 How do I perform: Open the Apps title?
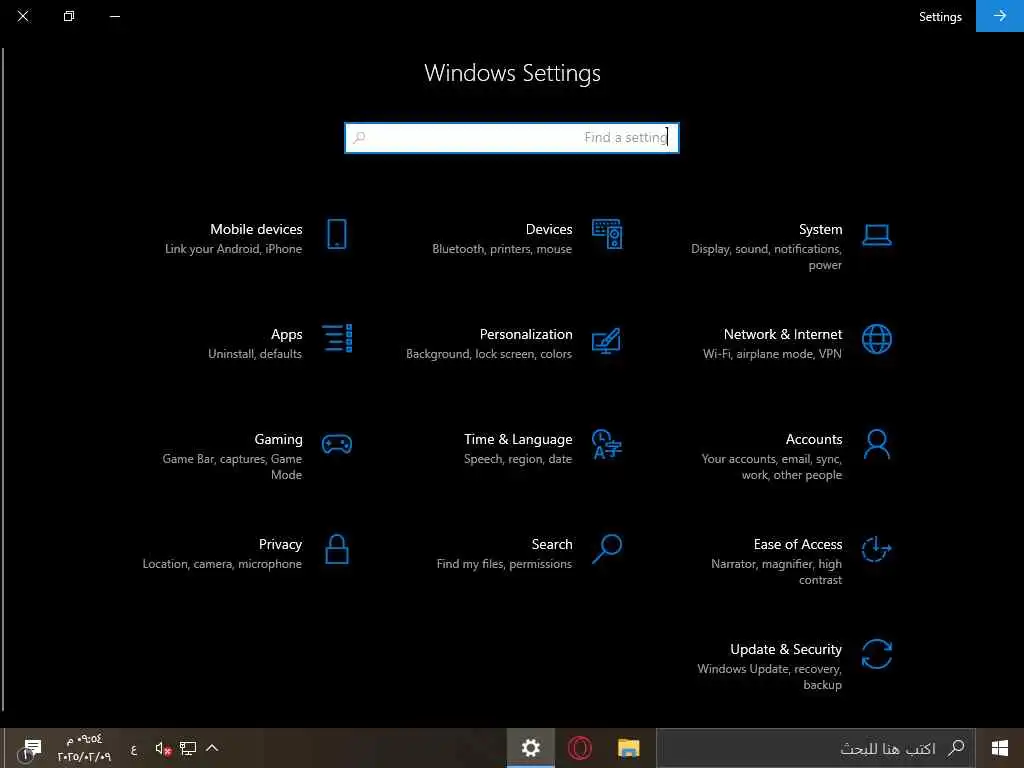pyautogui.click(x=286, y=334)
